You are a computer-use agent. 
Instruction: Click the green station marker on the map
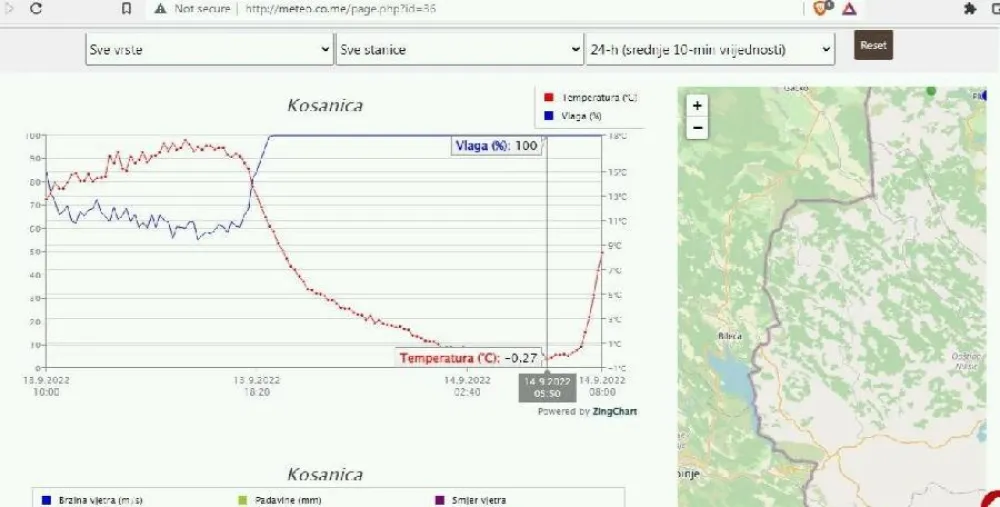click(x=931, y=91)
